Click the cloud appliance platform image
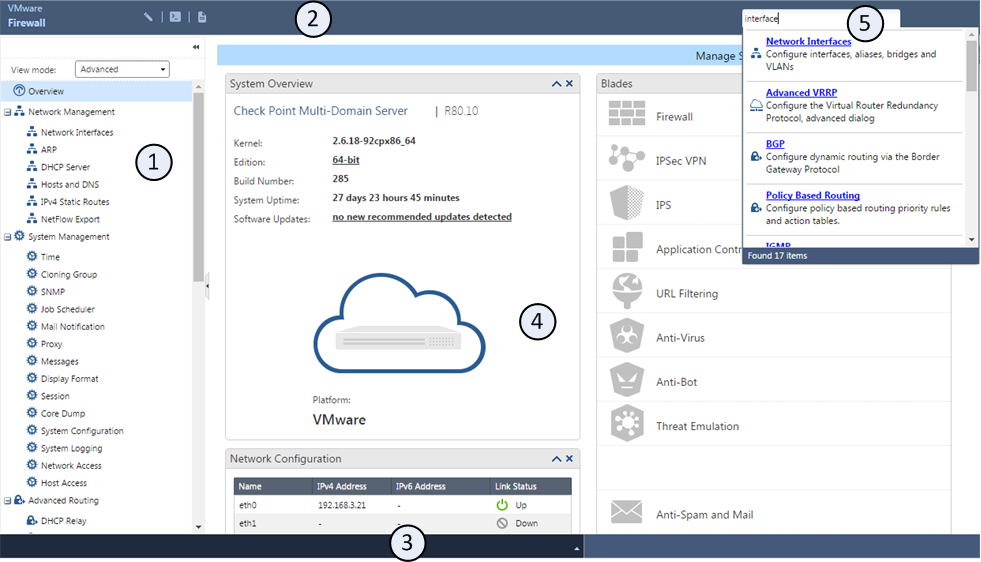Screen dimensions: 981x562 pos(399,323)
